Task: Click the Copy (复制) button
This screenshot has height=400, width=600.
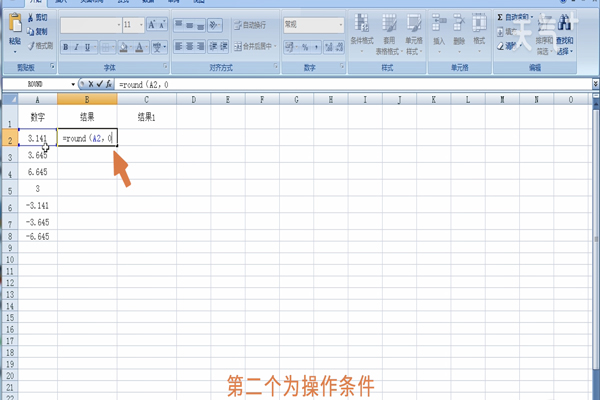Action: 37,31
